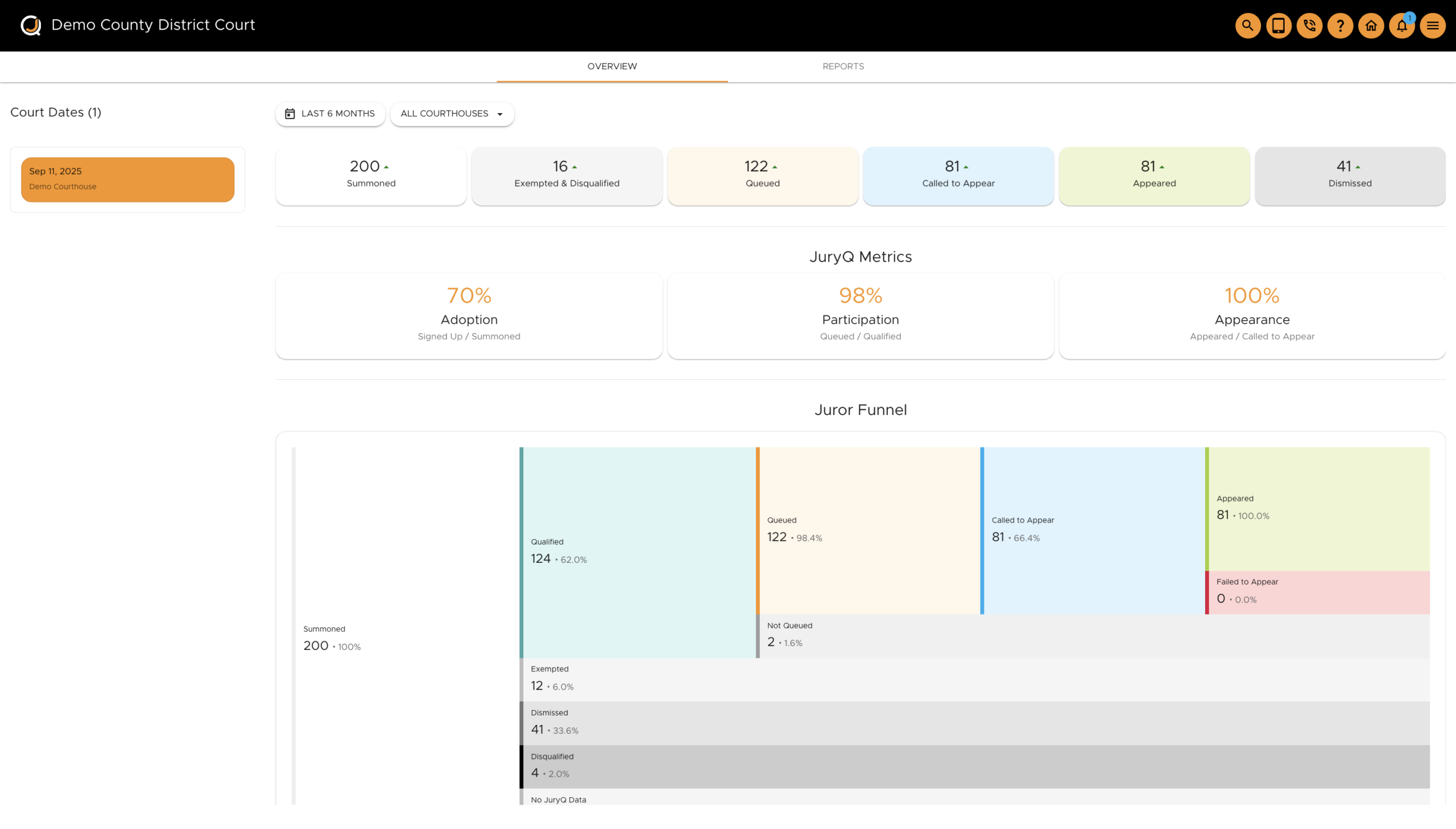
Task: Click the Summoned stat card
Action: [371, 175]
